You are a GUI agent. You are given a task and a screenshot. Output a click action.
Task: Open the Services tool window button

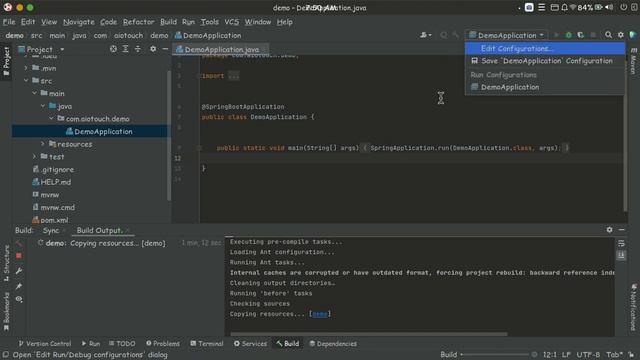[x=250, y=344]
